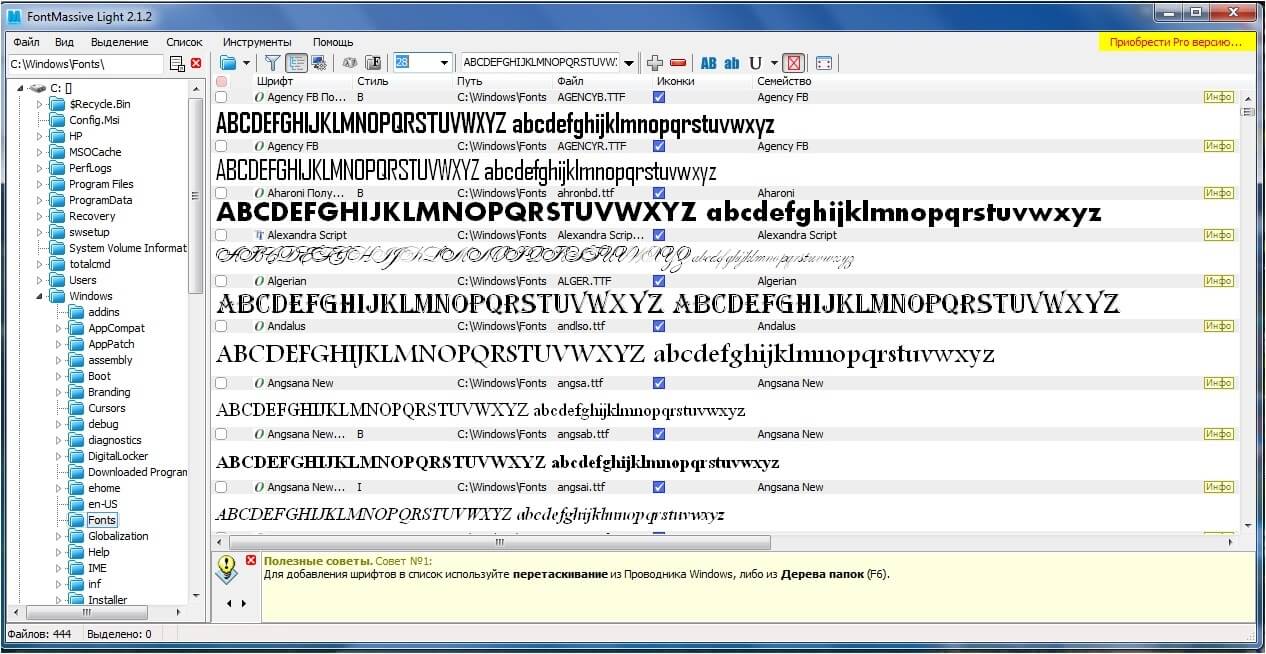Screen dimensions: 1266x654
Task: Click Инфо button for Angsana New regular row
Action: coord(1218,383)
